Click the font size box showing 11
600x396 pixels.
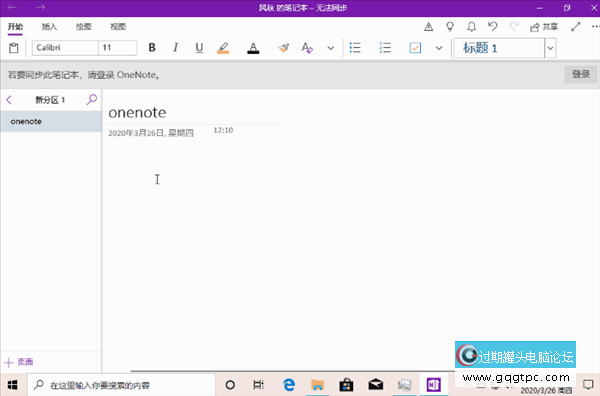pos(117,48)
